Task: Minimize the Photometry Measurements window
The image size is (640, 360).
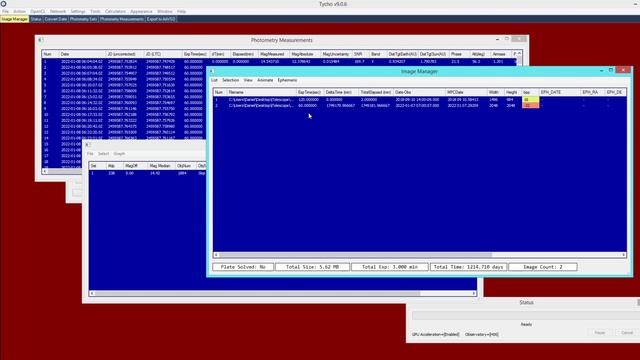Action: point(497,39)
